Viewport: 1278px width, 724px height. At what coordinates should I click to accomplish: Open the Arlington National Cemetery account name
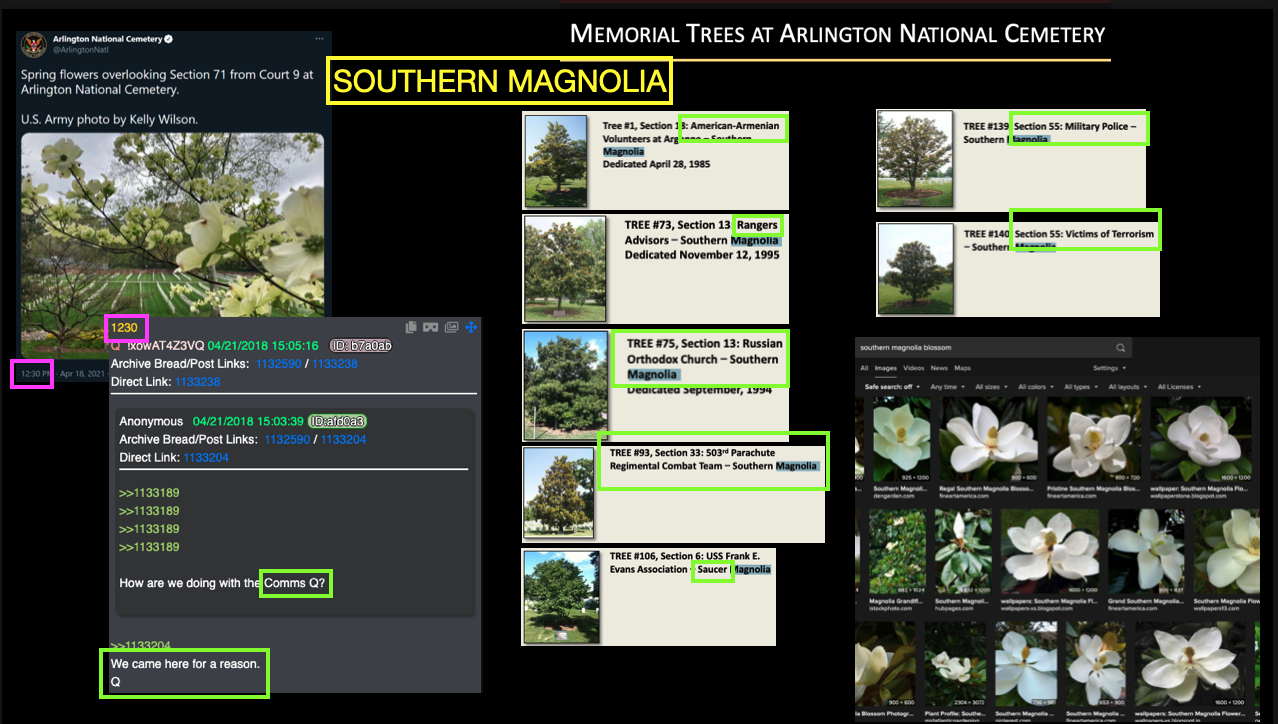point(106,39)
